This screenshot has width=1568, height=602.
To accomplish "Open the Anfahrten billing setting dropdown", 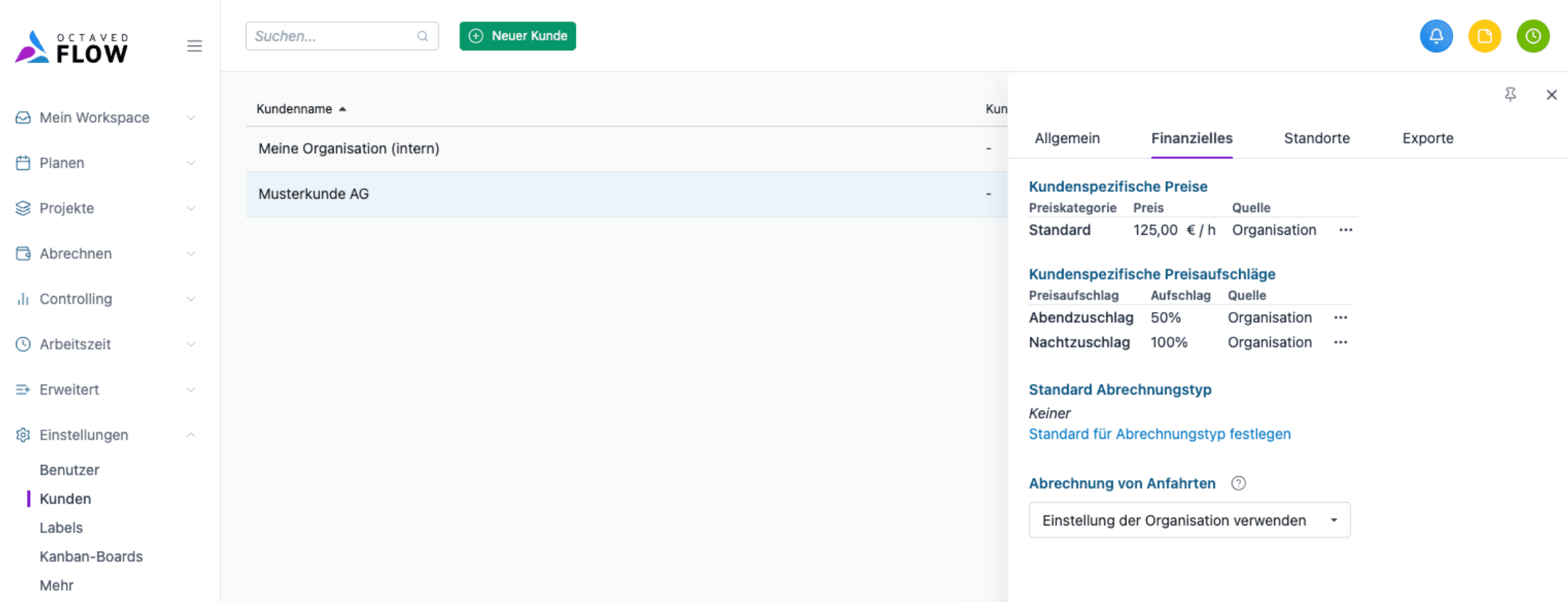I will [x=1189, y=520].
